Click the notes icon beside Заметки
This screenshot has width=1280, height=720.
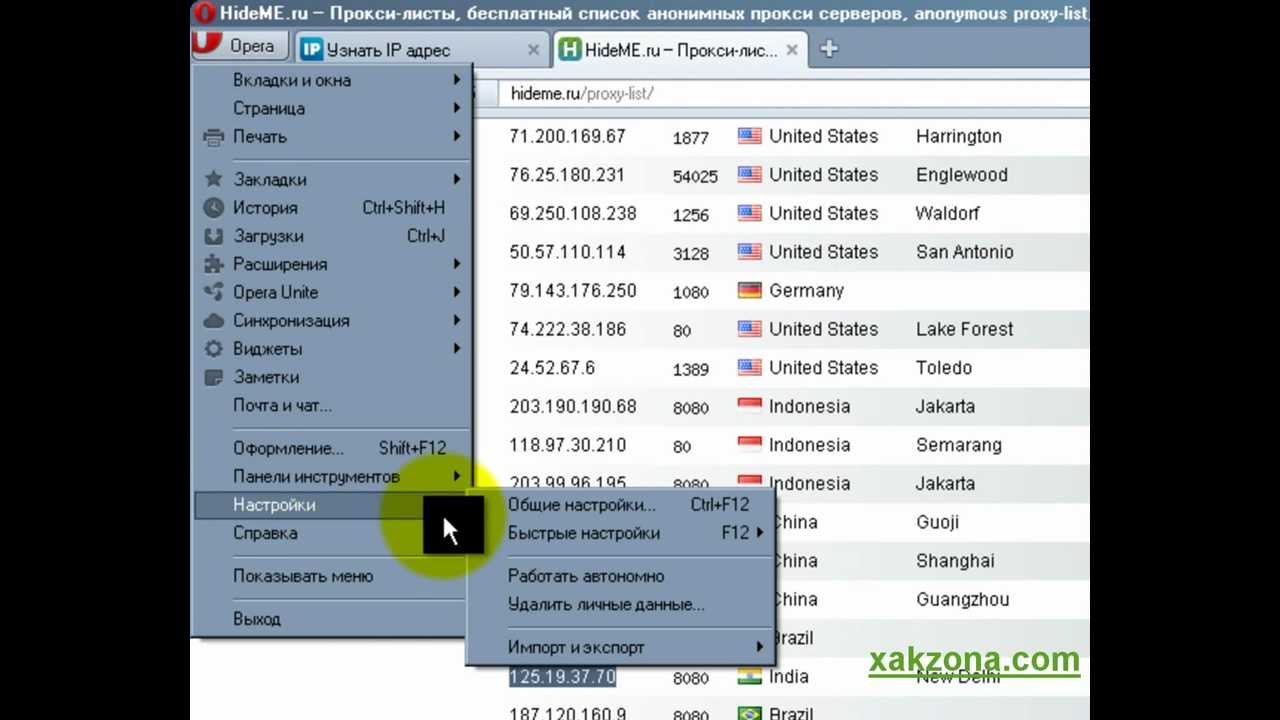point(213,377)
